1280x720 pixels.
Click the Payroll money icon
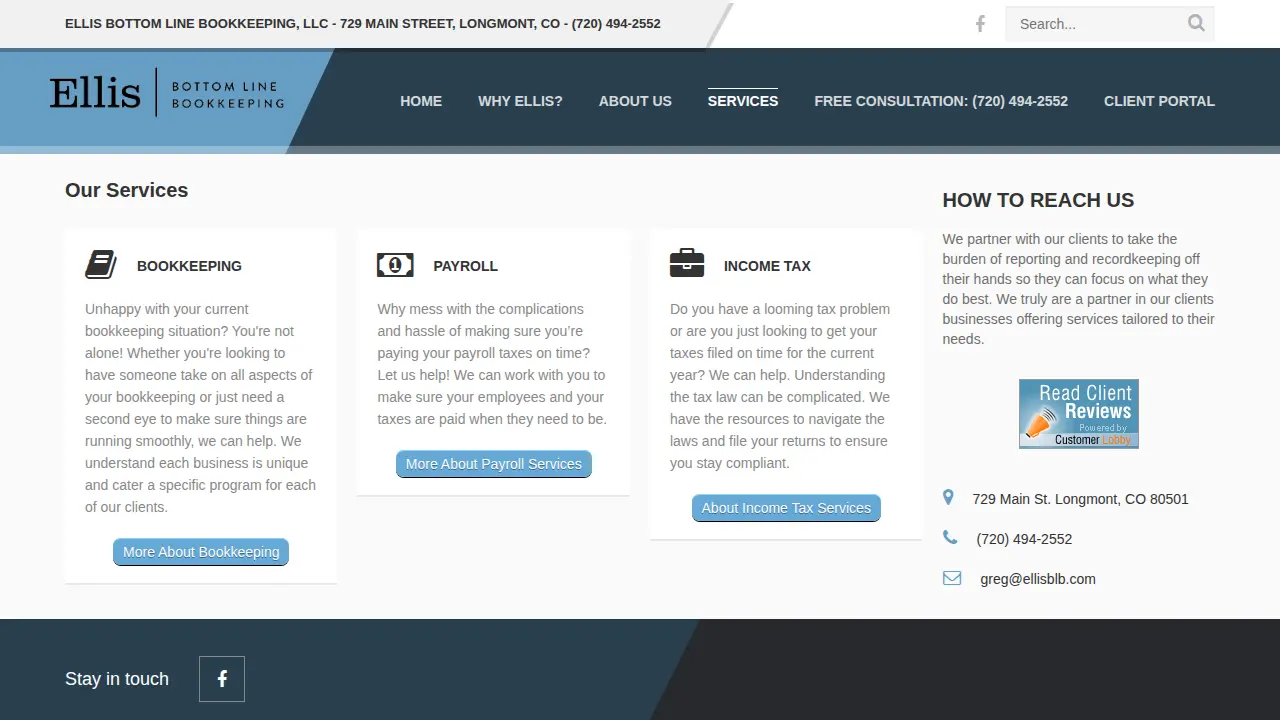[x=395, y=265]
